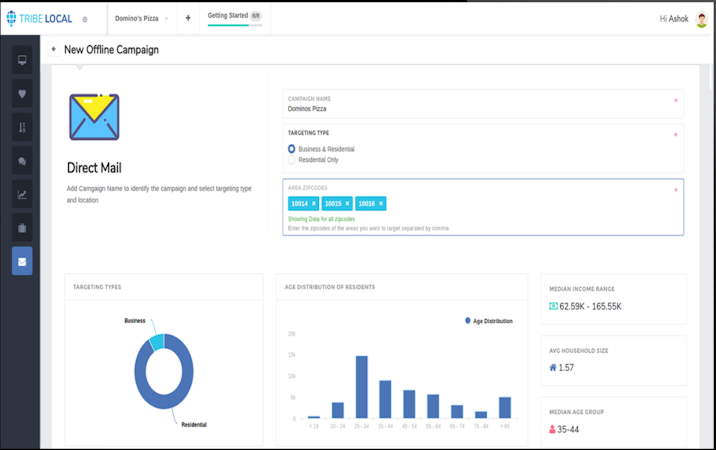716x450 pixels.
Task: Click the person icon next to 35-44
Action: 552,429
